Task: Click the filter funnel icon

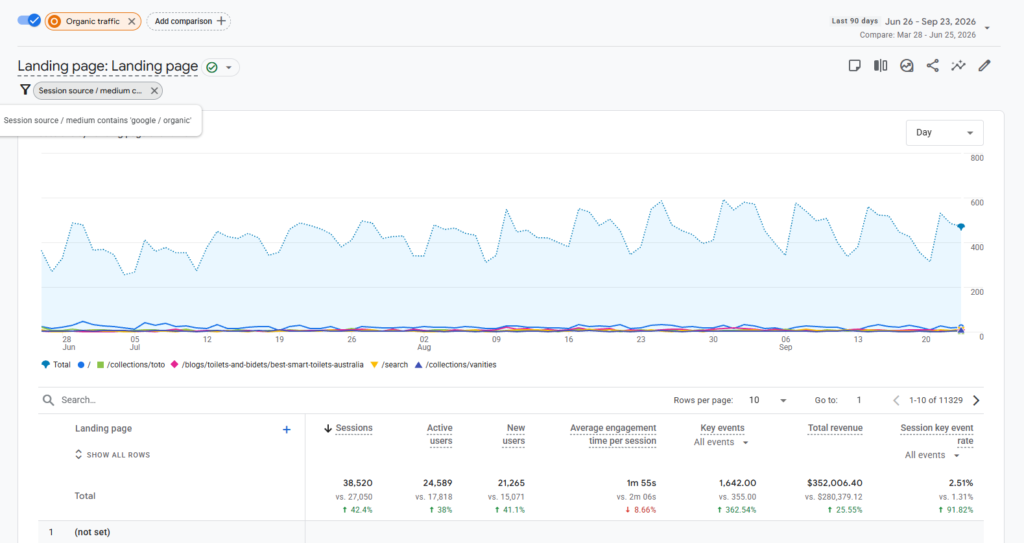Action: coord(25,90)
